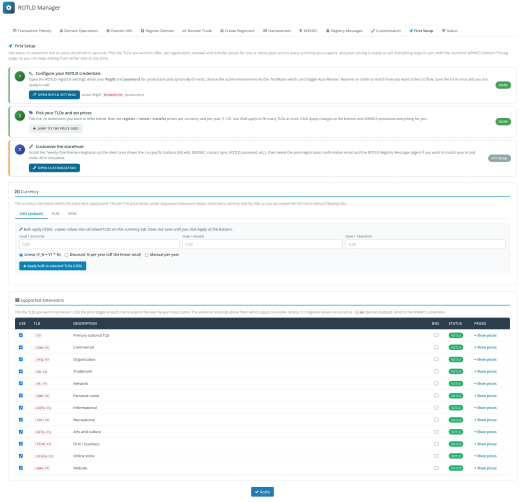Uncheck Use for the Firm / business row
Viewport: 523px width, 502px height.
[x=21, y=444]
